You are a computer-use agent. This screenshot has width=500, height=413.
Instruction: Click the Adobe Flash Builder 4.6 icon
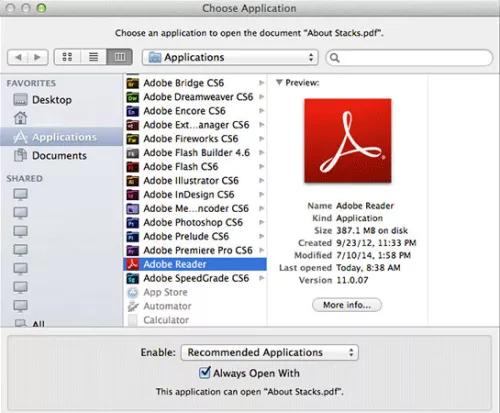133,153
